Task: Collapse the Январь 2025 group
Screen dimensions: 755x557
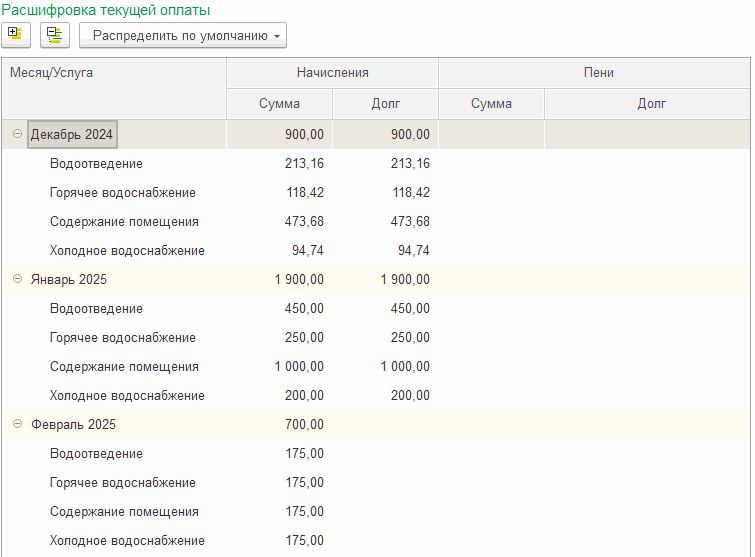Action: (x=17, y=279)
